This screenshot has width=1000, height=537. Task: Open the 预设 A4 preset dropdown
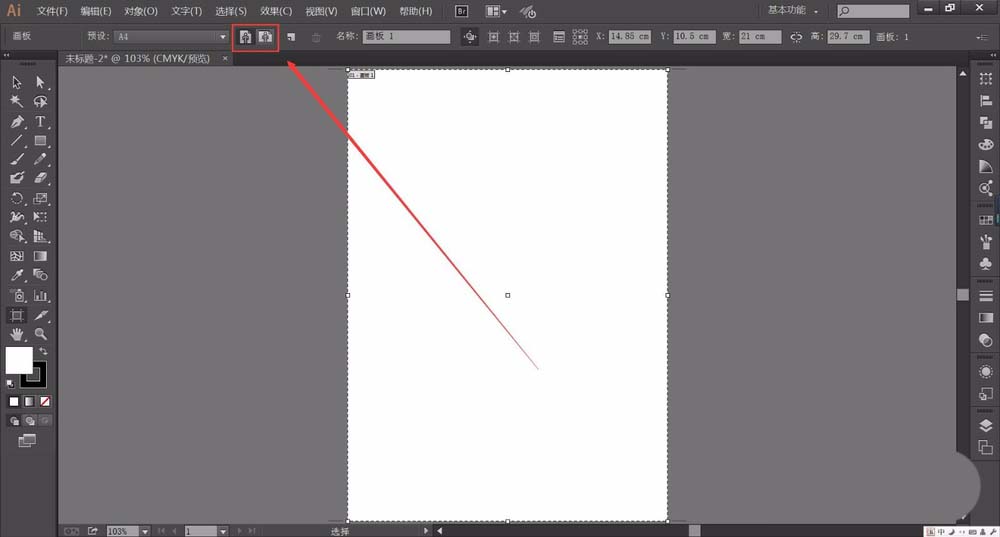(223, 37)
